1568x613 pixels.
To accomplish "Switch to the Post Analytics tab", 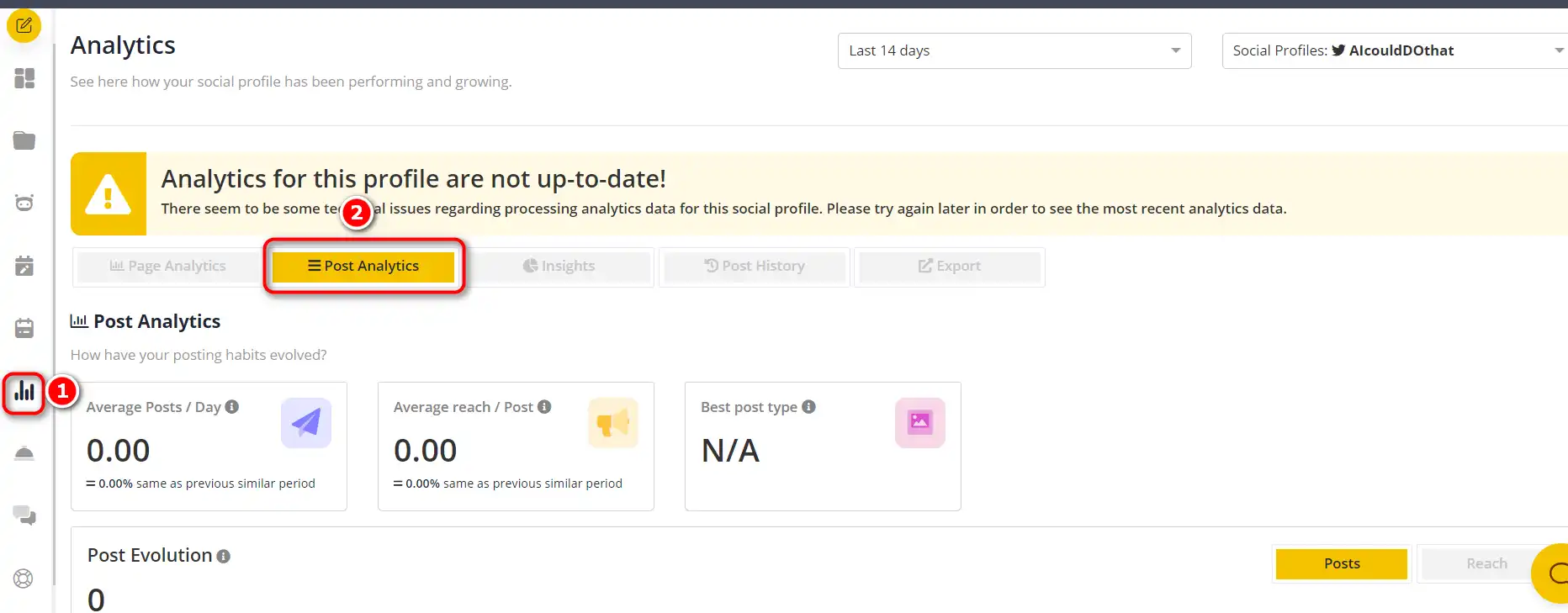I will click(363, 267).
